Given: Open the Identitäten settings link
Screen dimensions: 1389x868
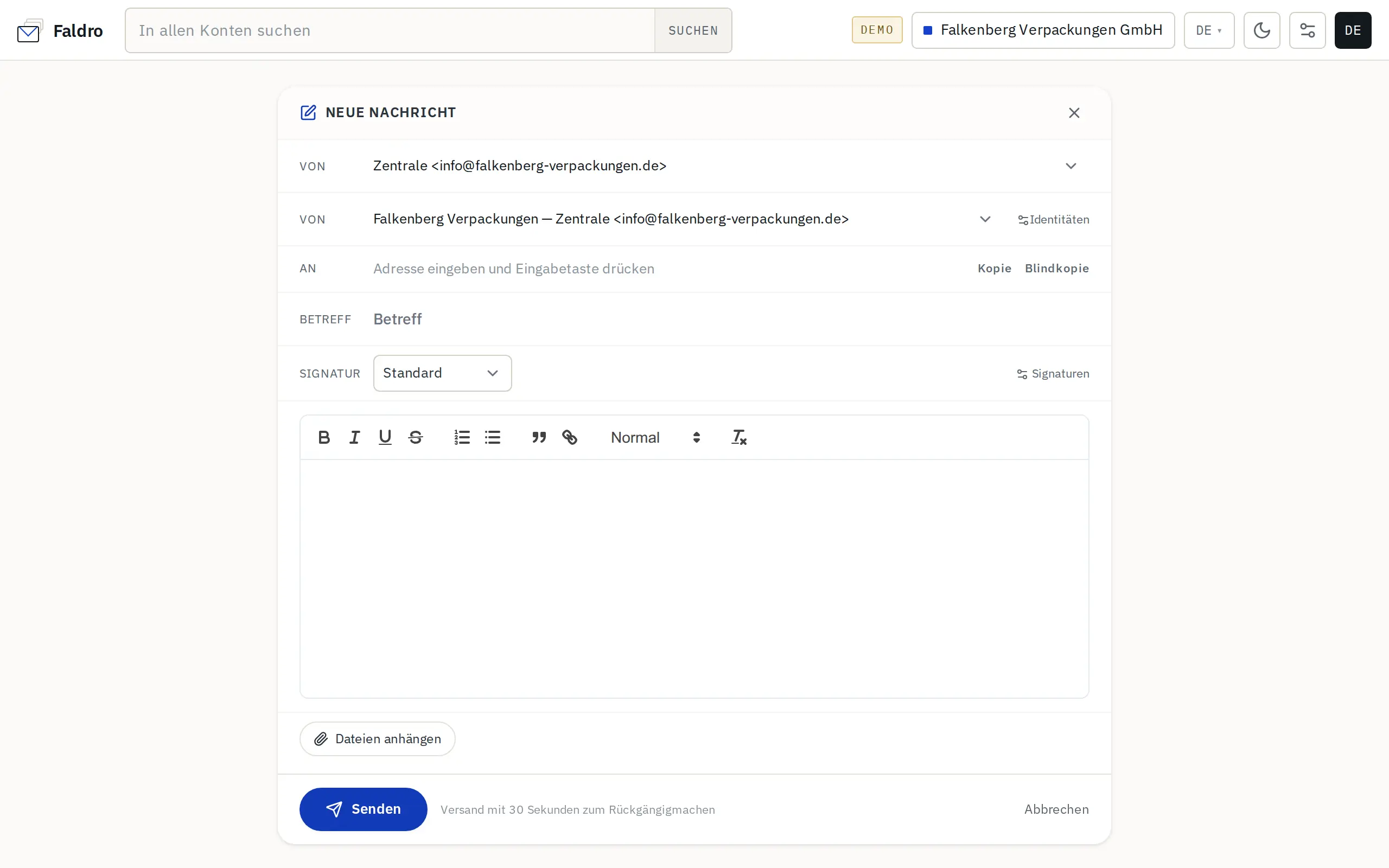Looking at the screenshot, I should point(1053,220).
